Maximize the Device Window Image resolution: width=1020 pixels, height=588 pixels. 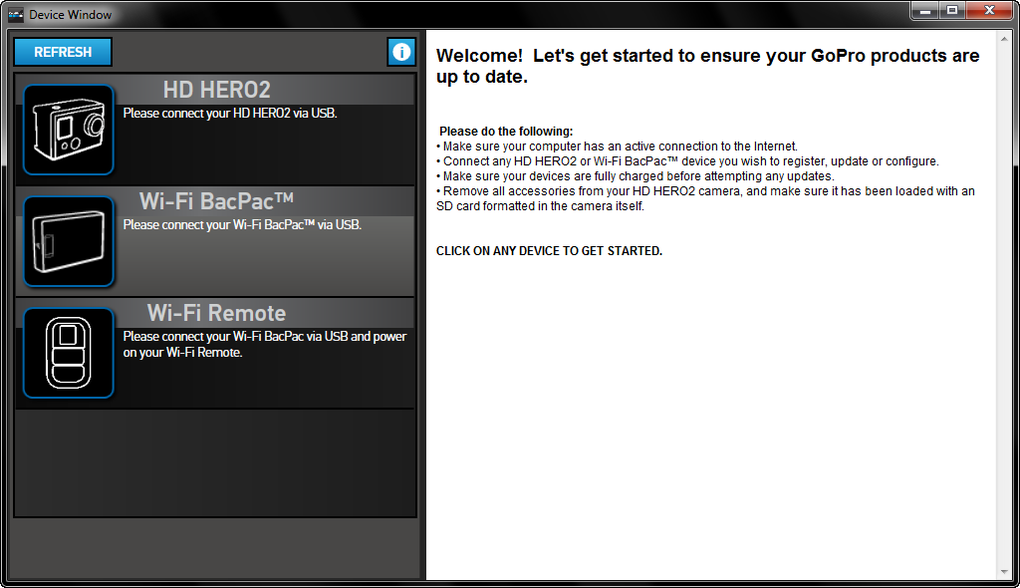pyautogui.click(x=952, y=11)
